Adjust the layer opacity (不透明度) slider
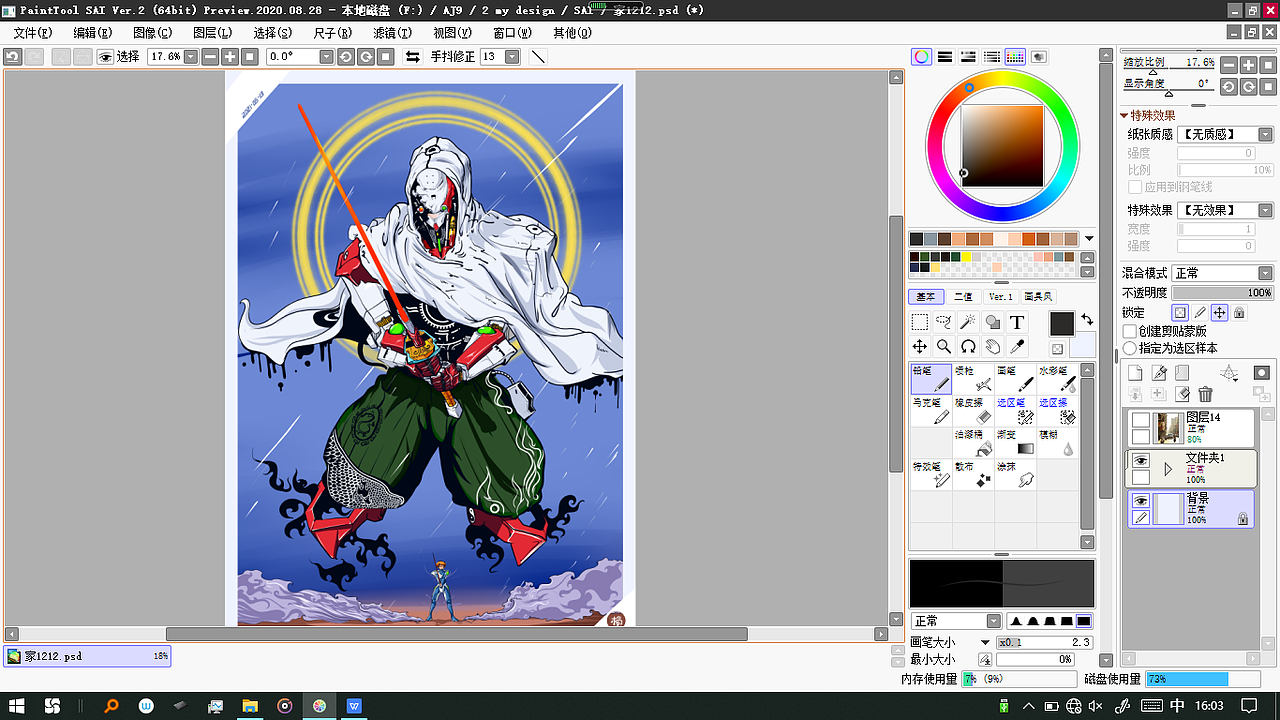 click(1224, 293)
